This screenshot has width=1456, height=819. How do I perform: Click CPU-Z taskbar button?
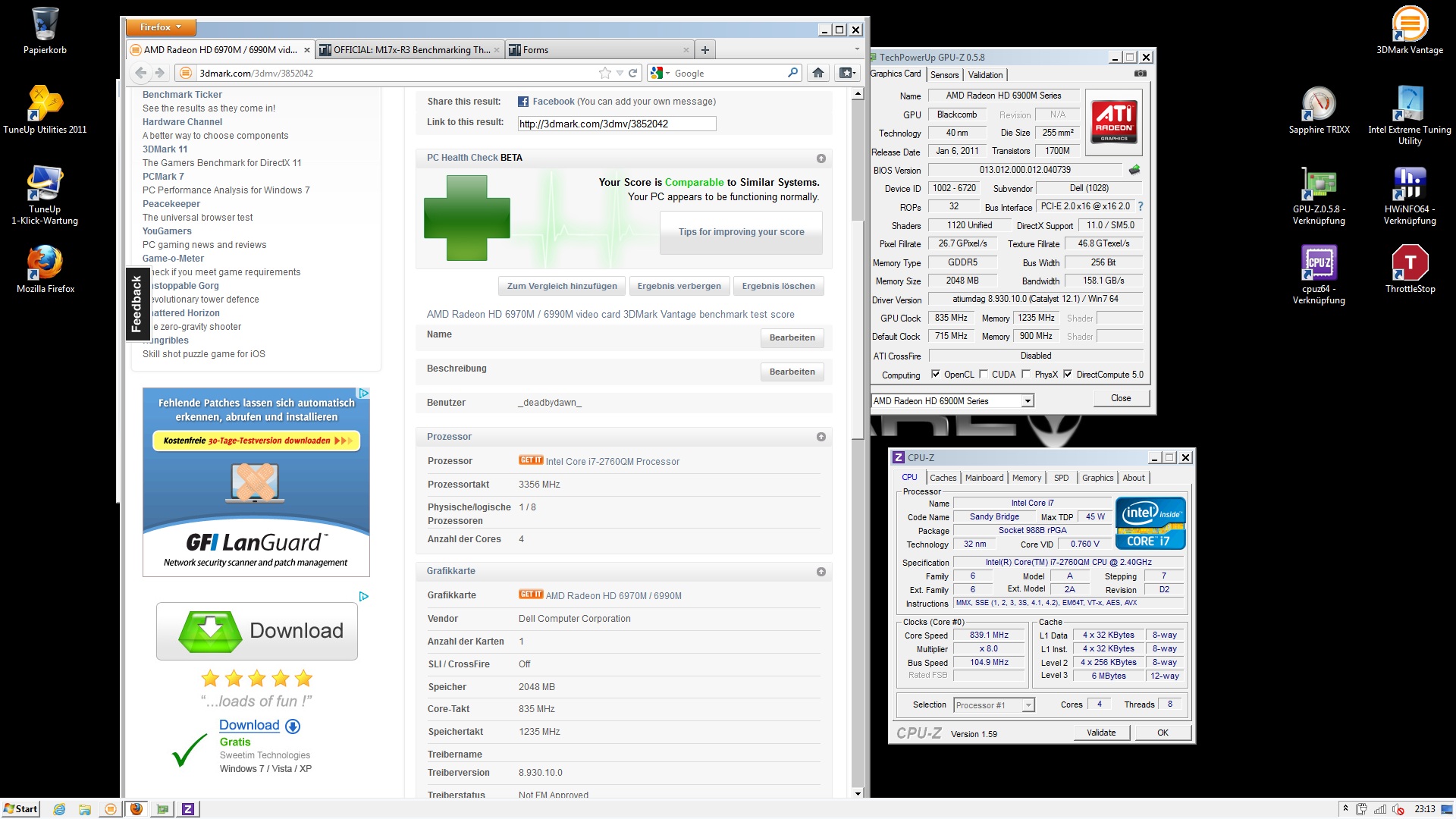point(187,809)
